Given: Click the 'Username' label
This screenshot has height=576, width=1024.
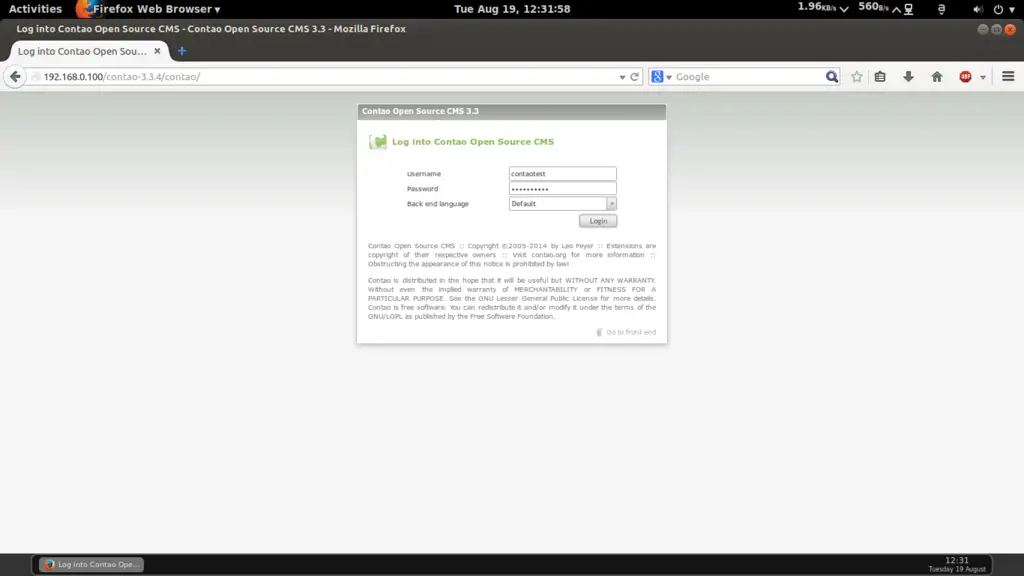Looking at the screenshot, I should 424,174.
